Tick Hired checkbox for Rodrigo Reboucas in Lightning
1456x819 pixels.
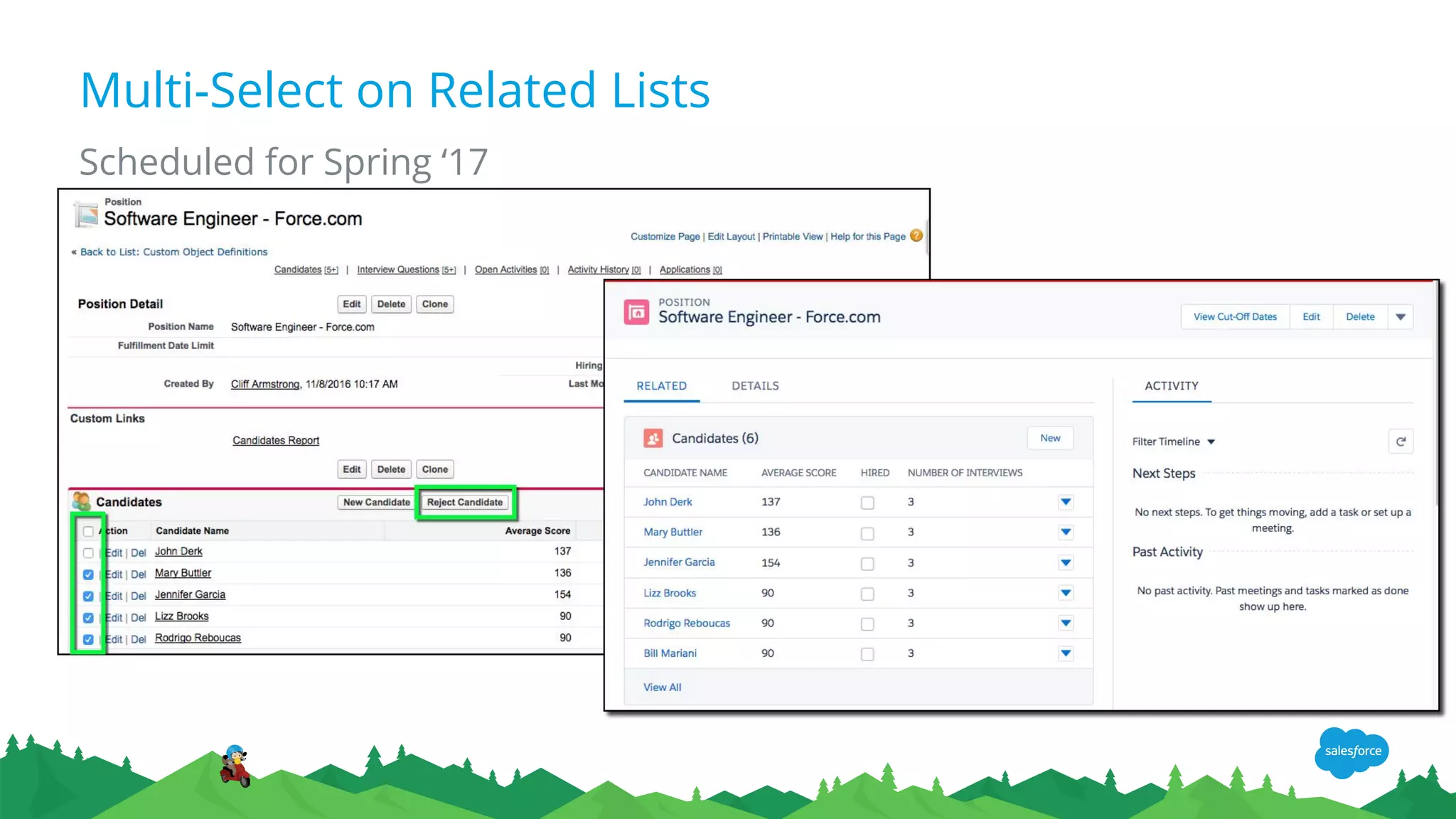click(x=867, y=624)
